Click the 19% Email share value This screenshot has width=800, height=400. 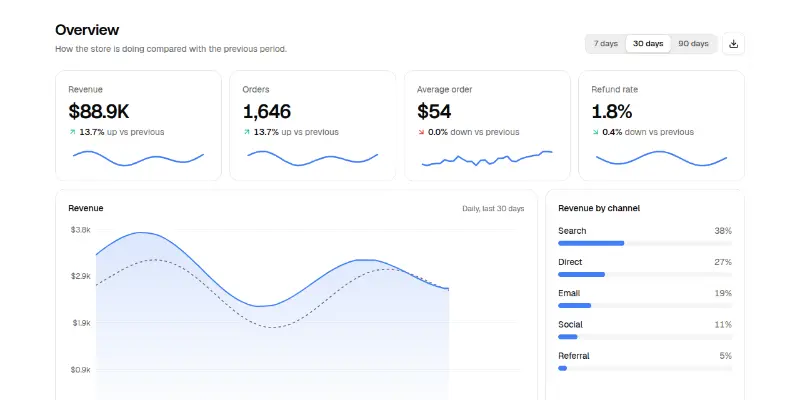click(723, 293)
